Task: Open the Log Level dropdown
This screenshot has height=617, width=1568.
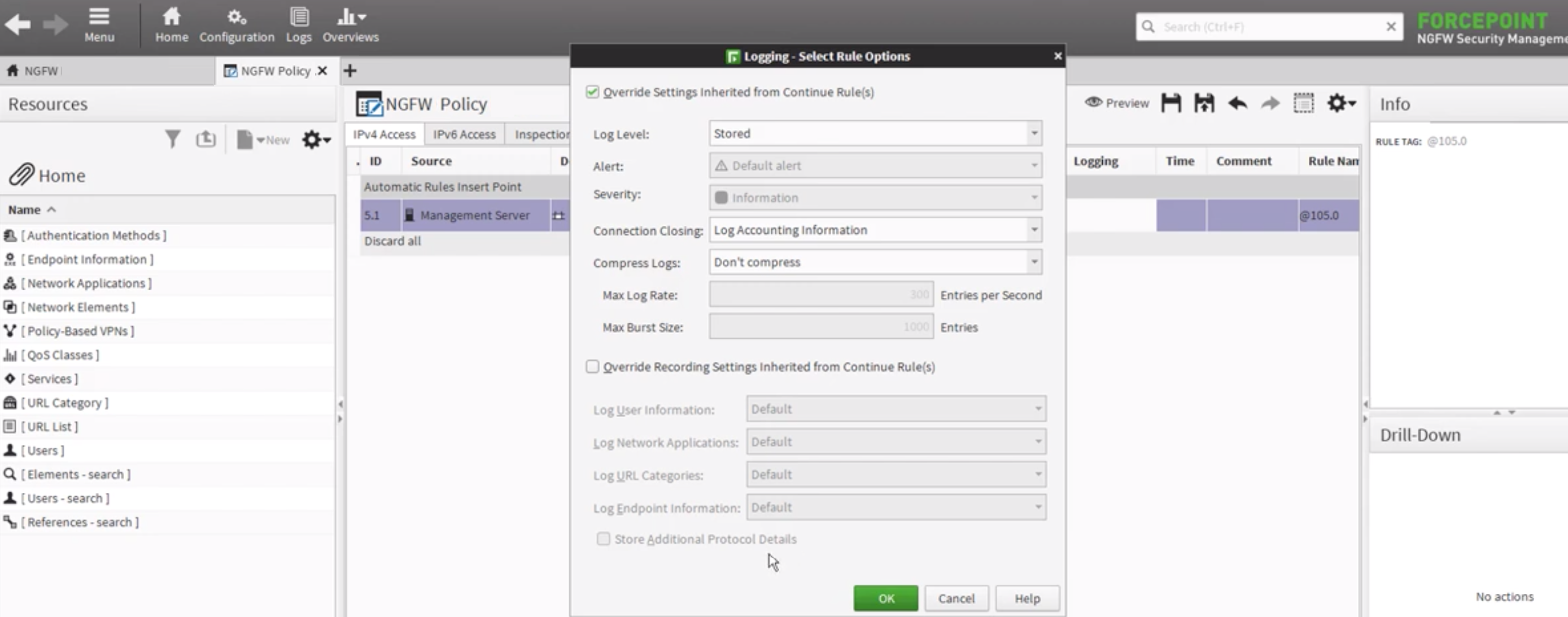Action: (x=875, y=133)
